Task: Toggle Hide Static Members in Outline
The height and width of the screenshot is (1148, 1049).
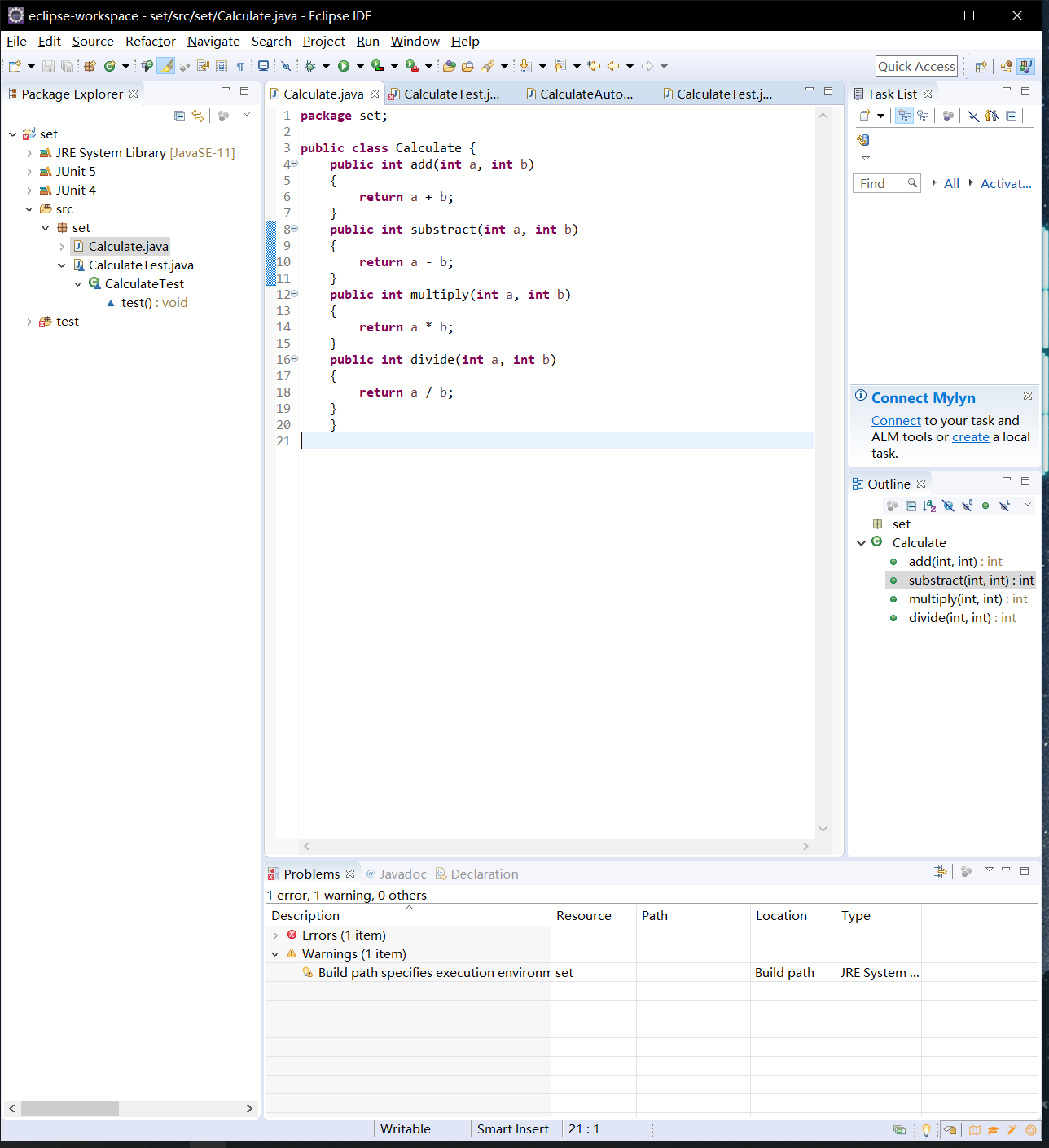Action: click(967, 506)
